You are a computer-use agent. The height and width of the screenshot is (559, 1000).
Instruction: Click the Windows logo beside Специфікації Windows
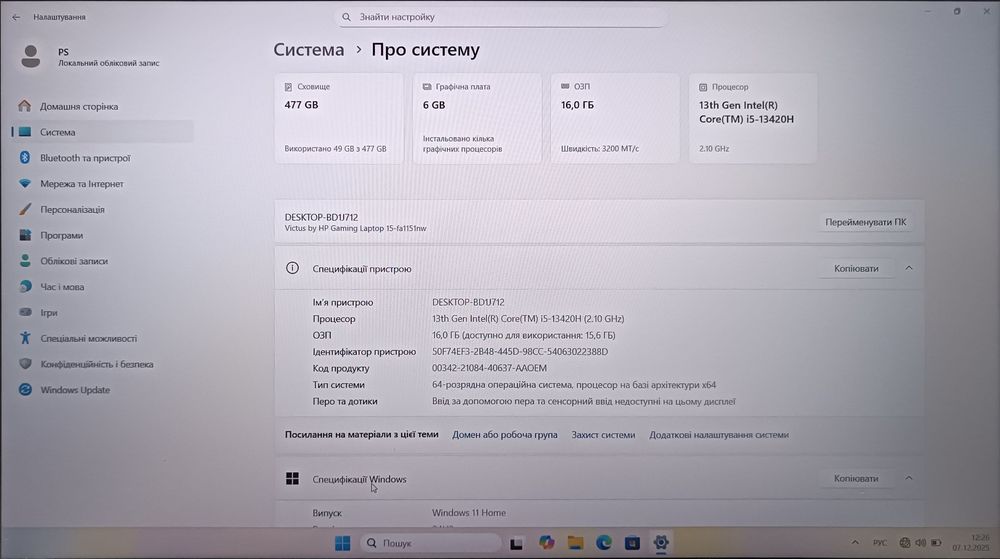tap(292, 479)
